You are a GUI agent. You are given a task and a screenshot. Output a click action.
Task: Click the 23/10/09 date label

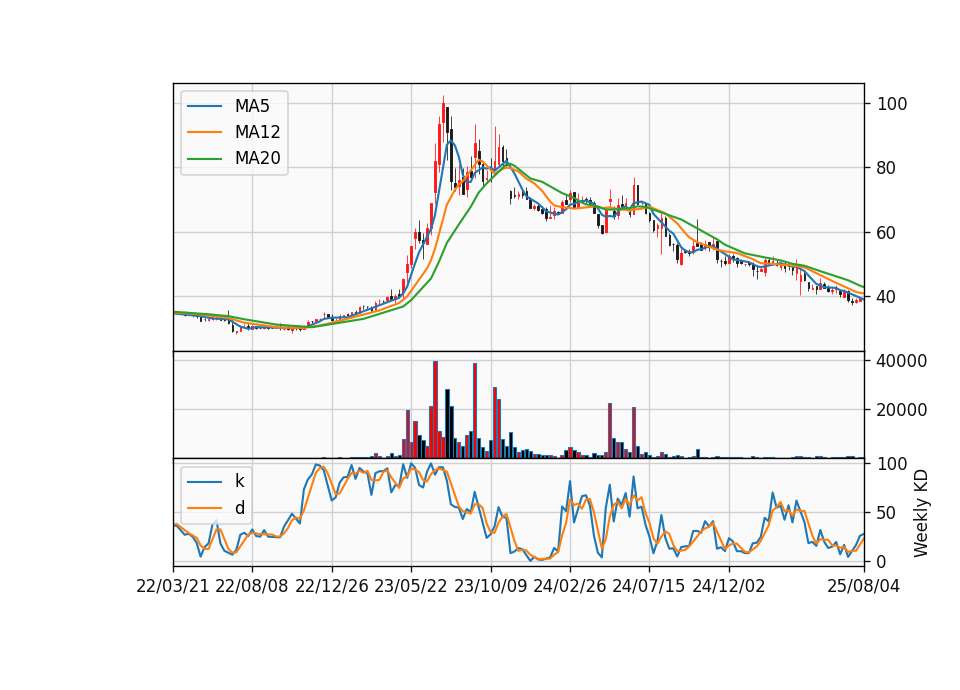point(490,586)
